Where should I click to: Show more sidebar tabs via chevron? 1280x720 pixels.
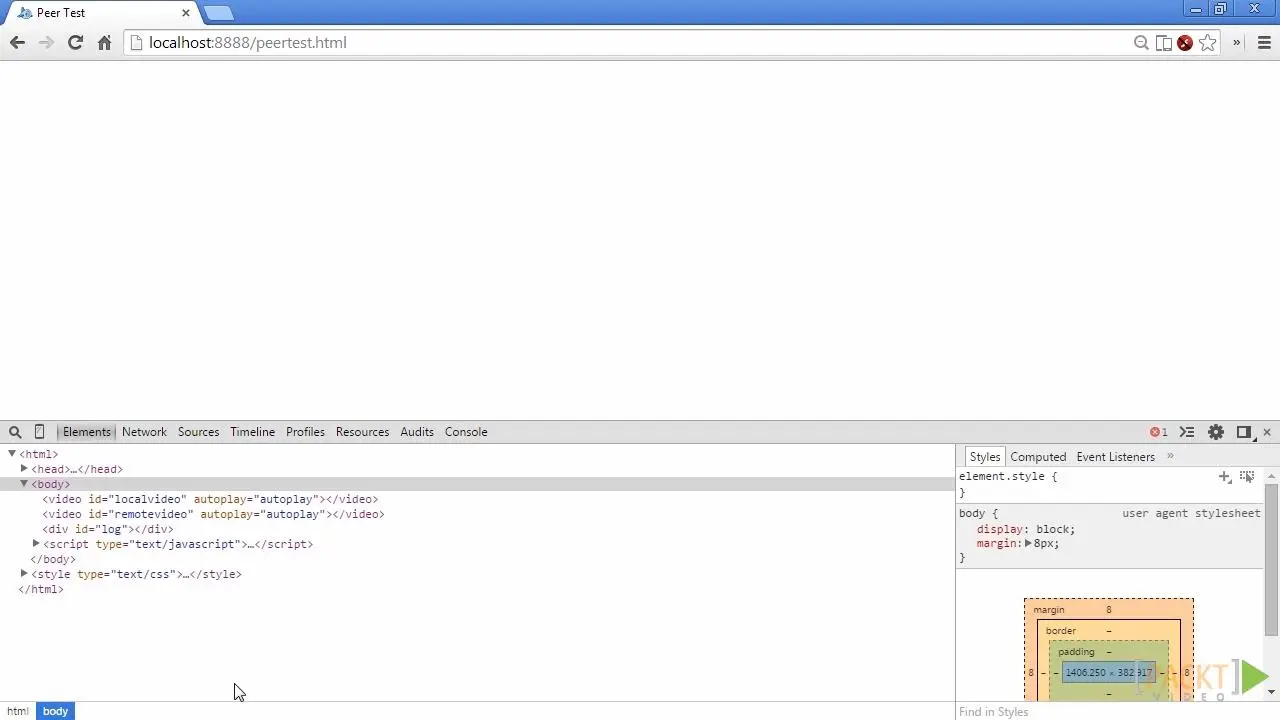[x=1170, y=457]
